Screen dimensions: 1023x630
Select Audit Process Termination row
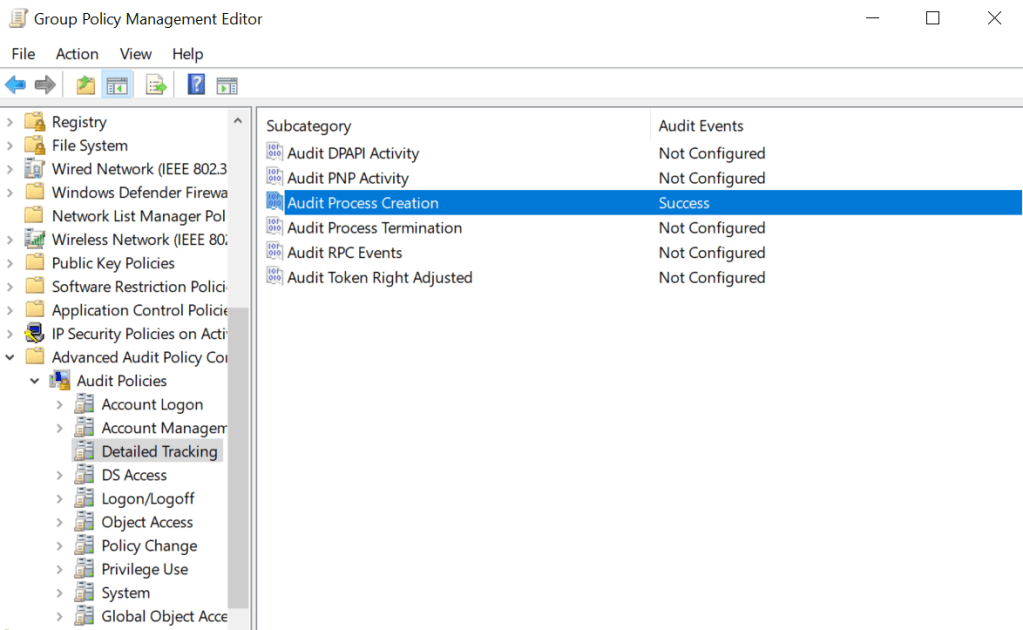pos(374,228)
